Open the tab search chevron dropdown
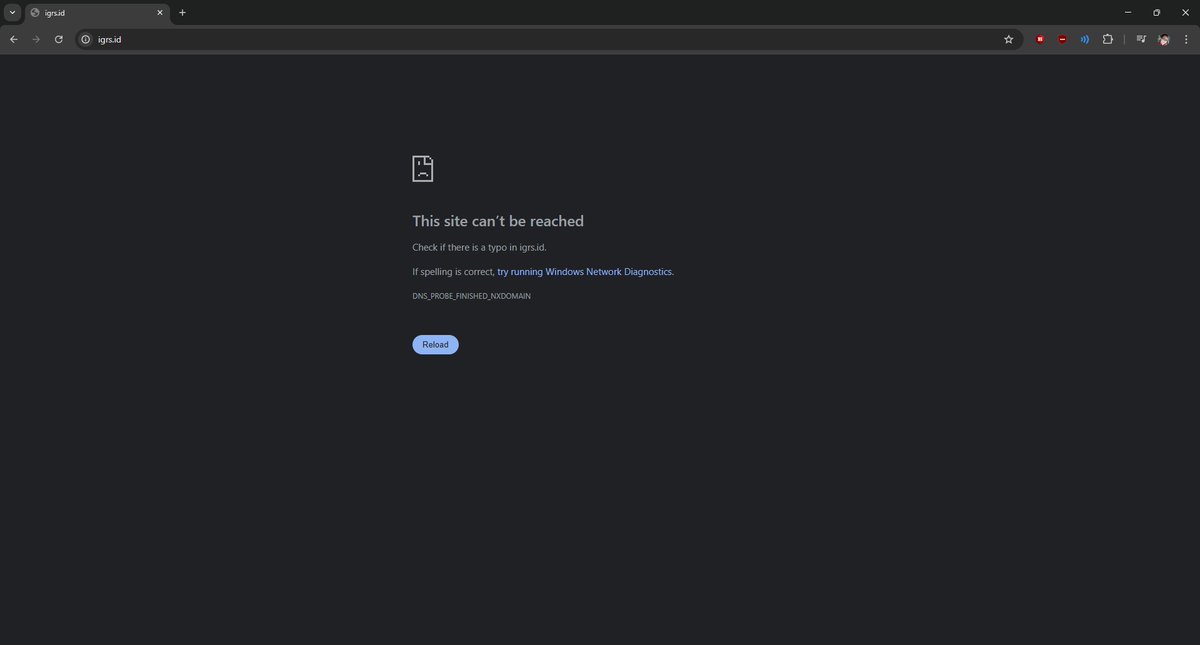1200x645 pixels. (13, 12)
